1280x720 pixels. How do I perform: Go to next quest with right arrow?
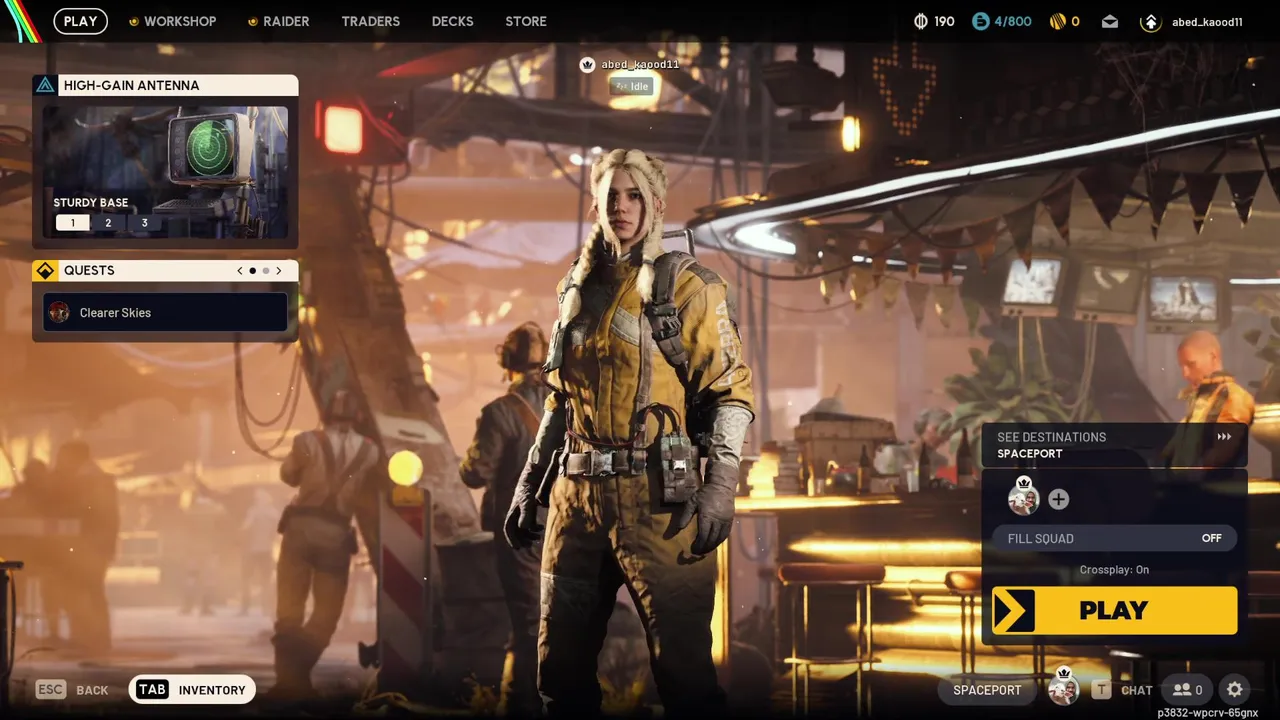pyautogui.click(x=279, y=270)
